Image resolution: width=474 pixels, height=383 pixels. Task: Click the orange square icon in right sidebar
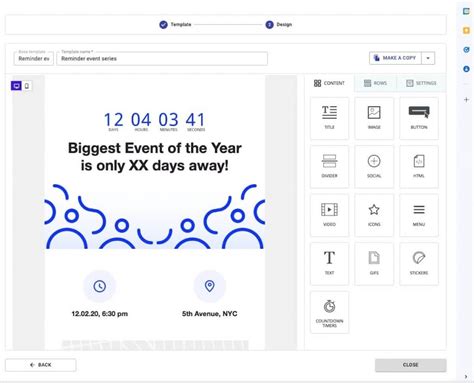point(466,31)
